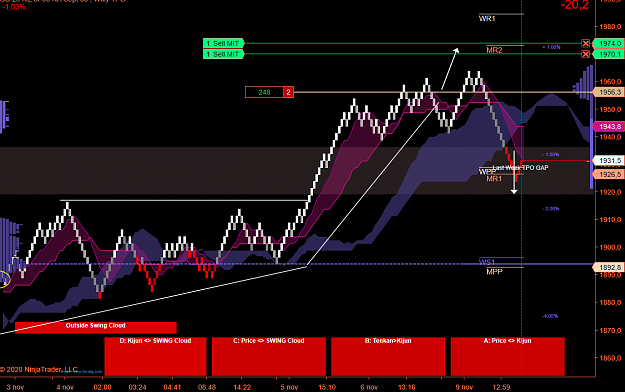
Task: Click the B: Tenkan>Kijun signal panel
Action: pos(388,357)
